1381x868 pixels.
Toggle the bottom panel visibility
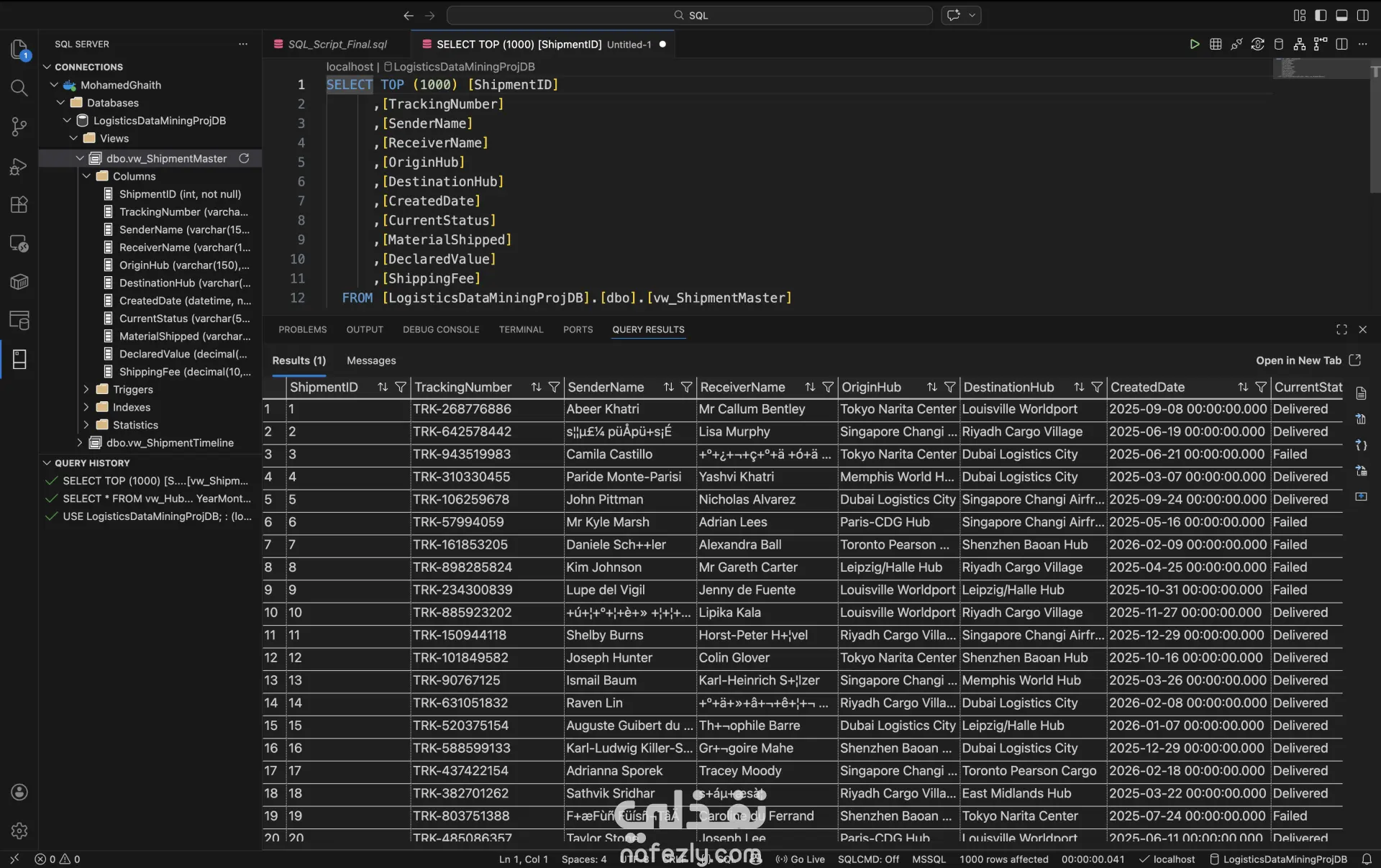1341,15
